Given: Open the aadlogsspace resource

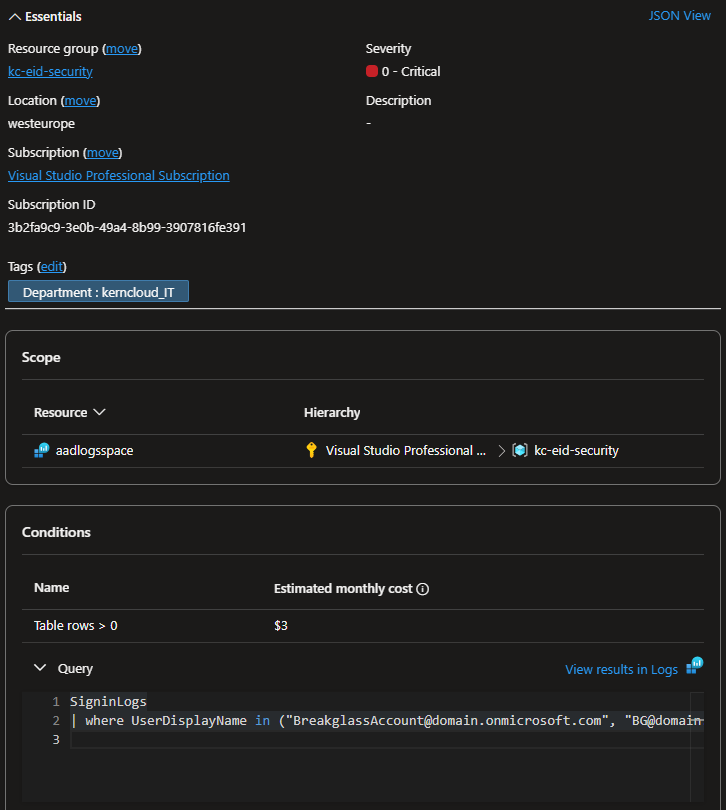Looking at the screenshot, I should [x=93, y=451].
